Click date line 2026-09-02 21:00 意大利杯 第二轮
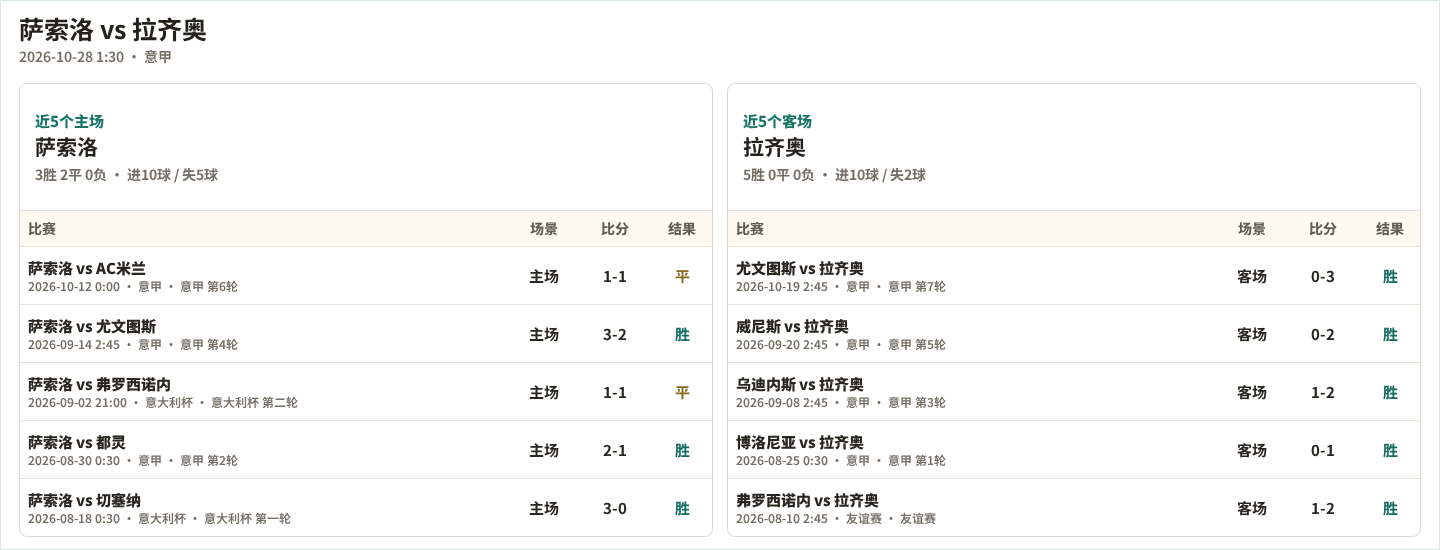This screenshot has height=550, width=1440. click(x=163, y=403)
